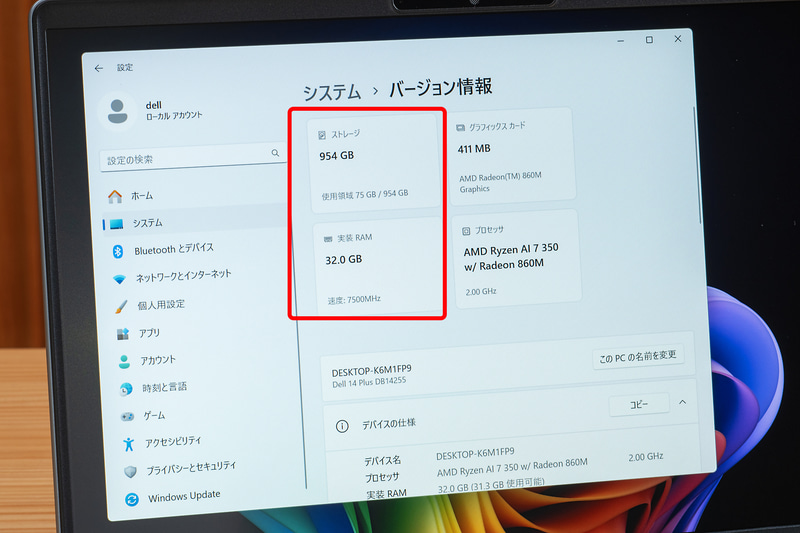Screen dimensions: 800x533
Task: Open the プロセッサ AMD Ryzen card
Action: click(x=516, y=259)
